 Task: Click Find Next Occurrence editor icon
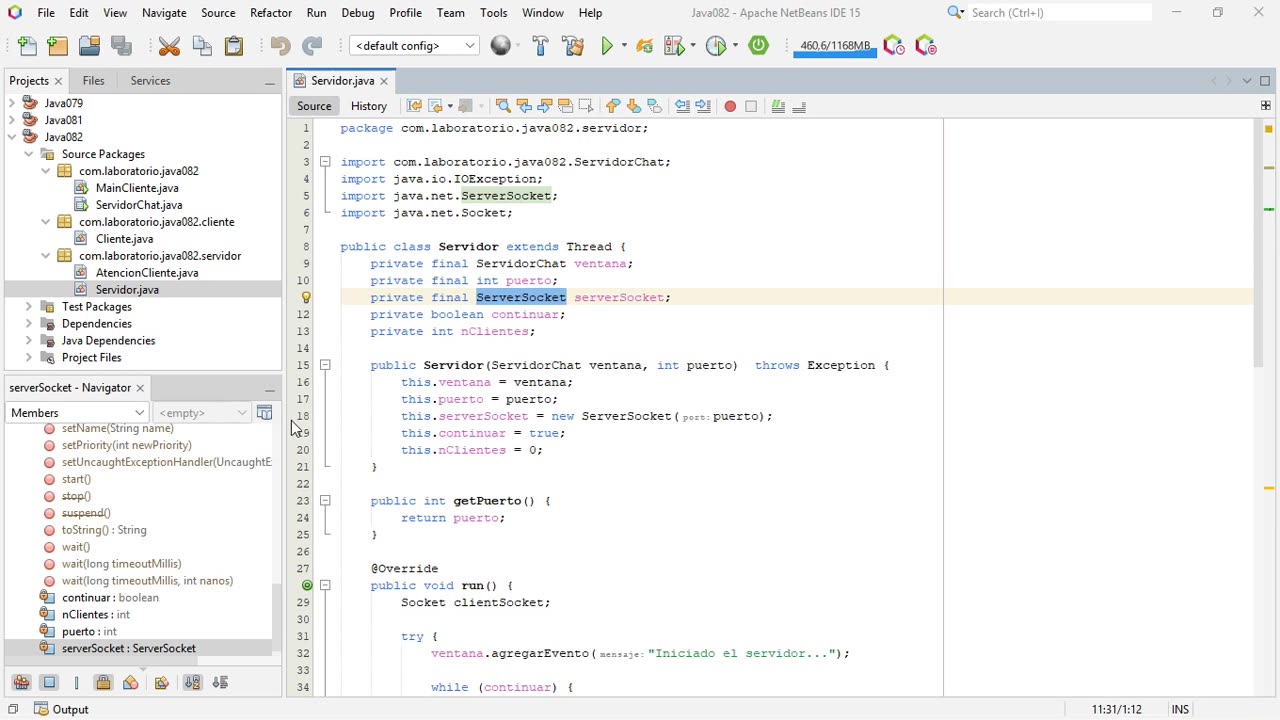click(545, 106)
